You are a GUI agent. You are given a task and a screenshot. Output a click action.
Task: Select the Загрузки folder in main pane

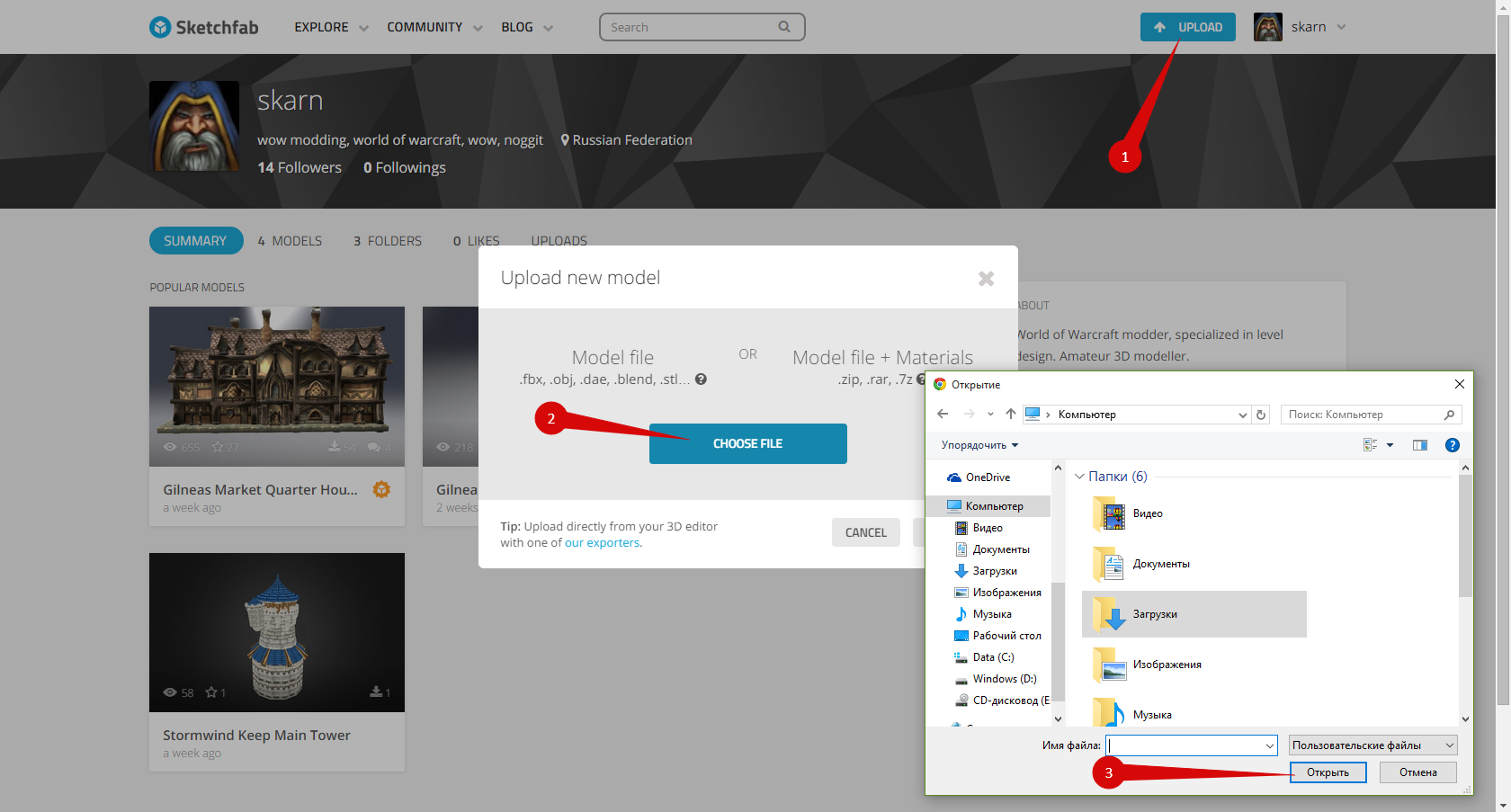1194,614
